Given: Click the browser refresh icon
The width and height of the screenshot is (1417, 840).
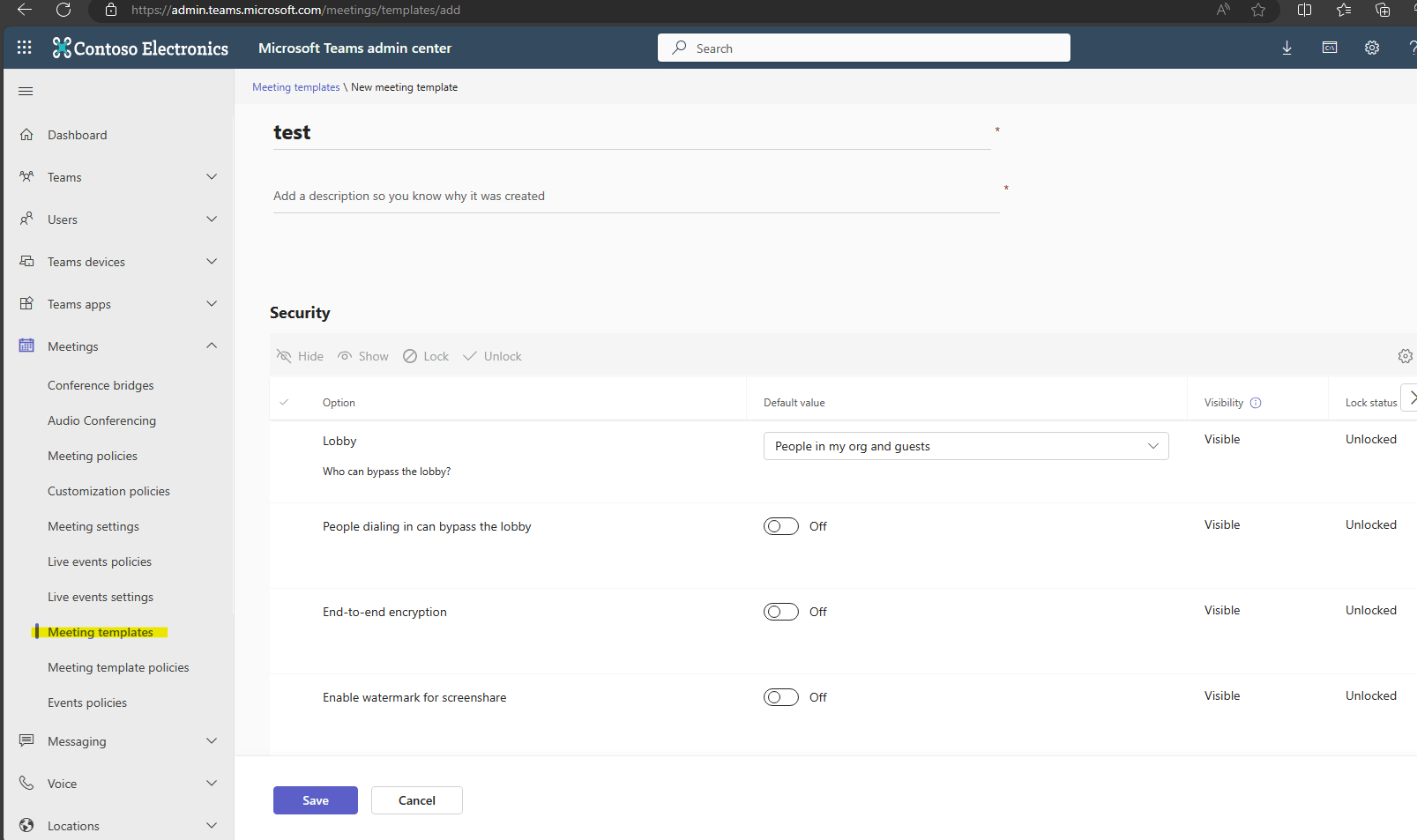Looking at the screenshot, I should (x=63, y=10).
